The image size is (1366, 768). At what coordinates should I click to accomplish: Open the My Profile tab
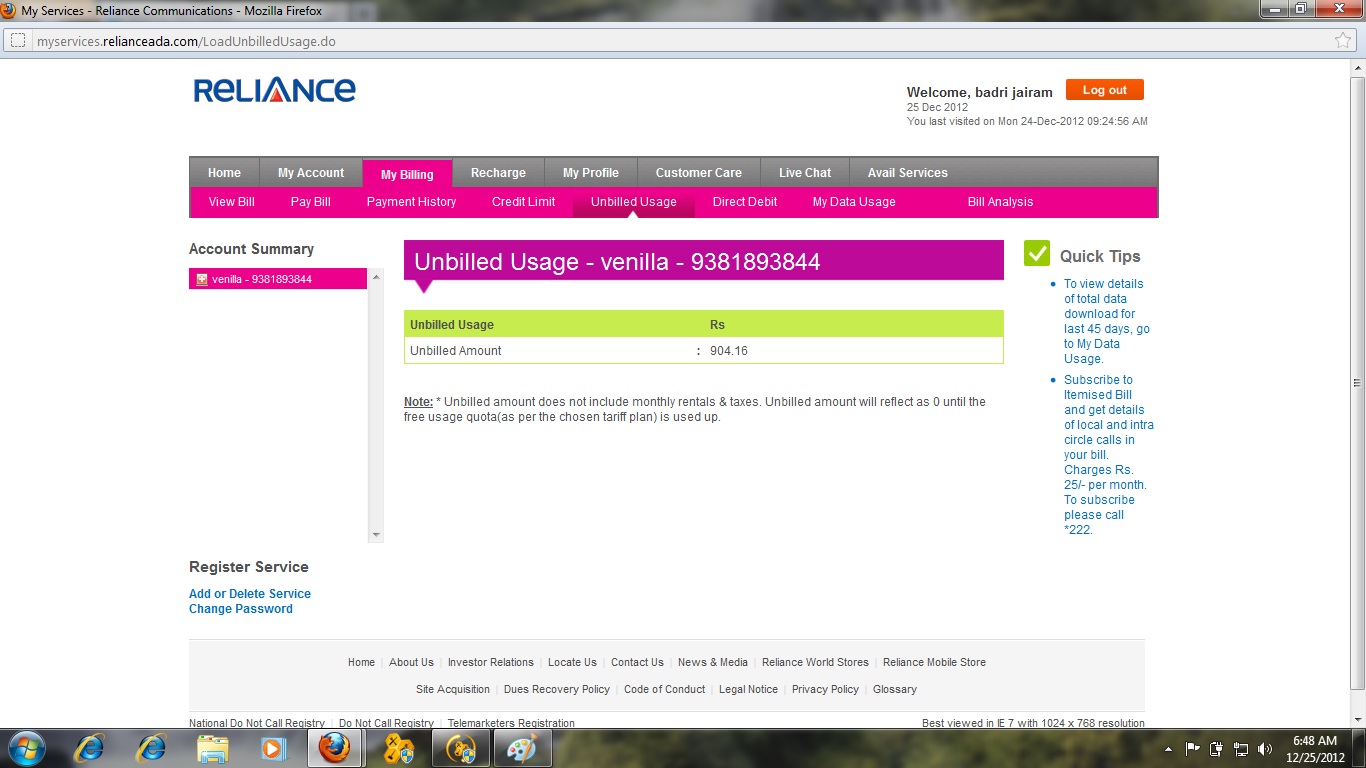point(591,173)
